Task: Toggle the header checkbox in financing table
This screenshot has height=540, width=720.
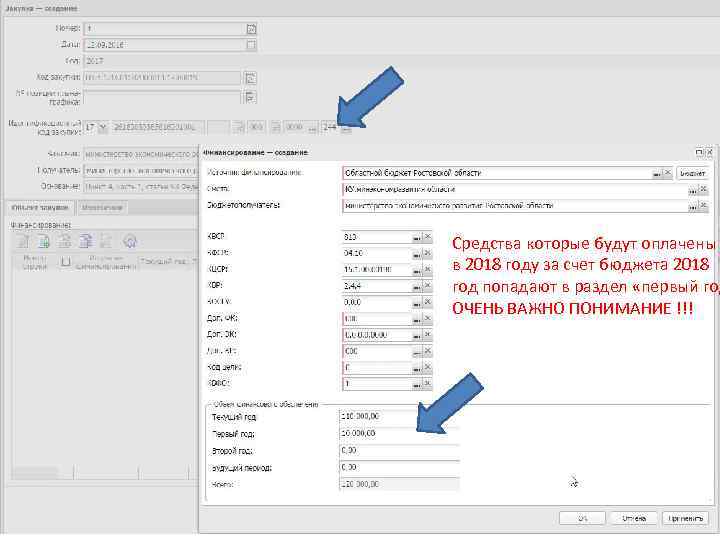Action: (66, 262)
